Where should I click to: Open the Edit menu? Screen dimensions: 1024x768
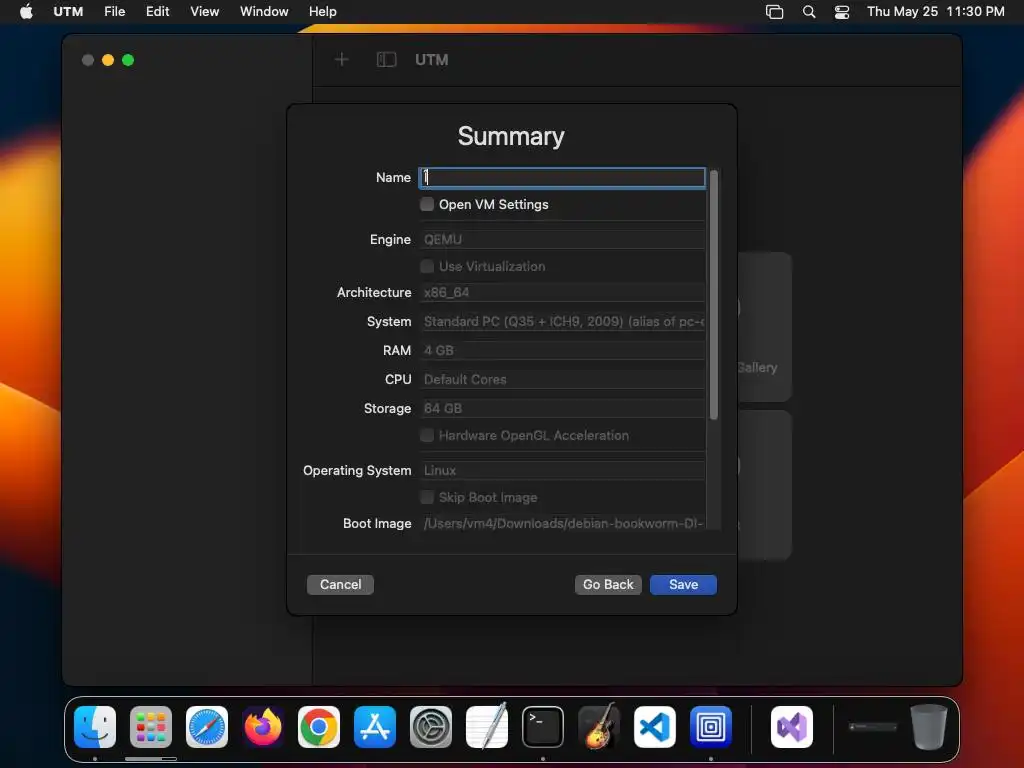[157, 11]
